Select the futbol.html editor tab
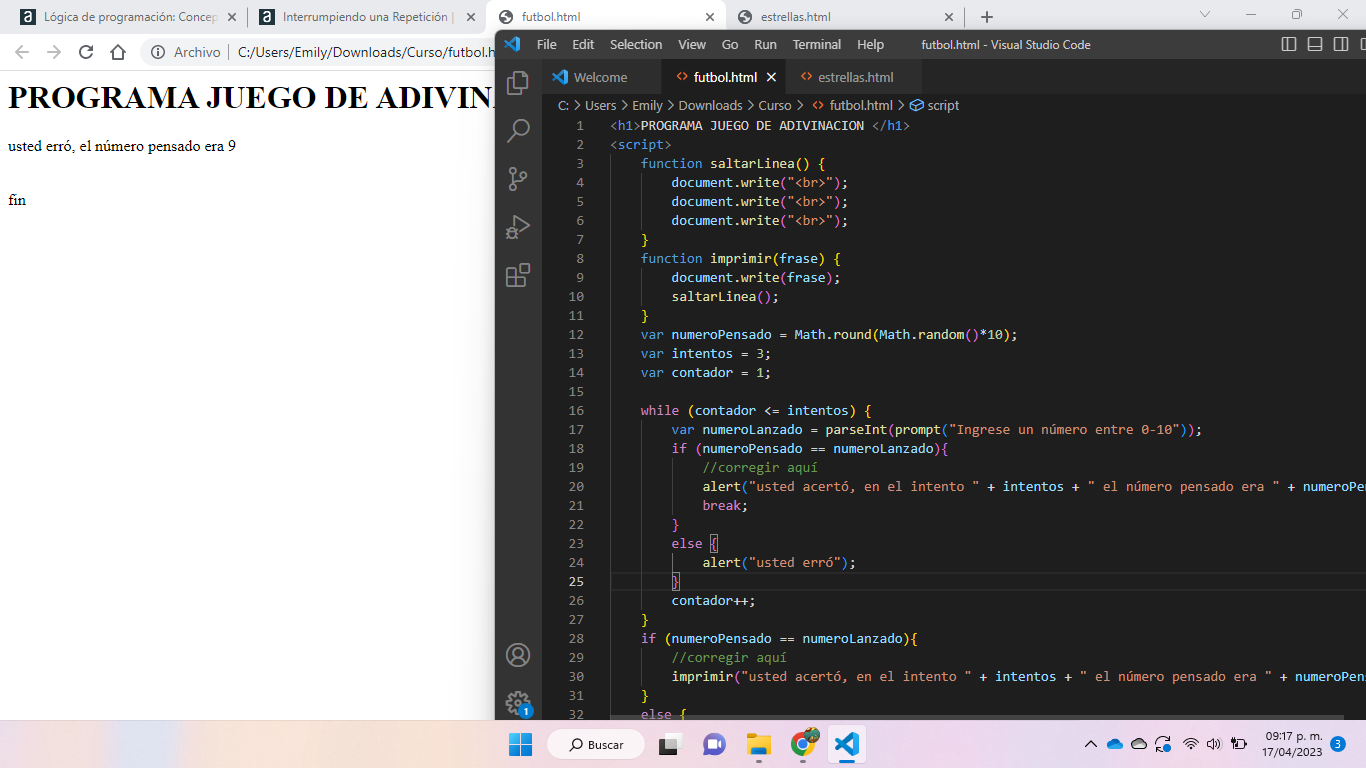Viewport: 1366px width, 768px height. tap(724, 77)
